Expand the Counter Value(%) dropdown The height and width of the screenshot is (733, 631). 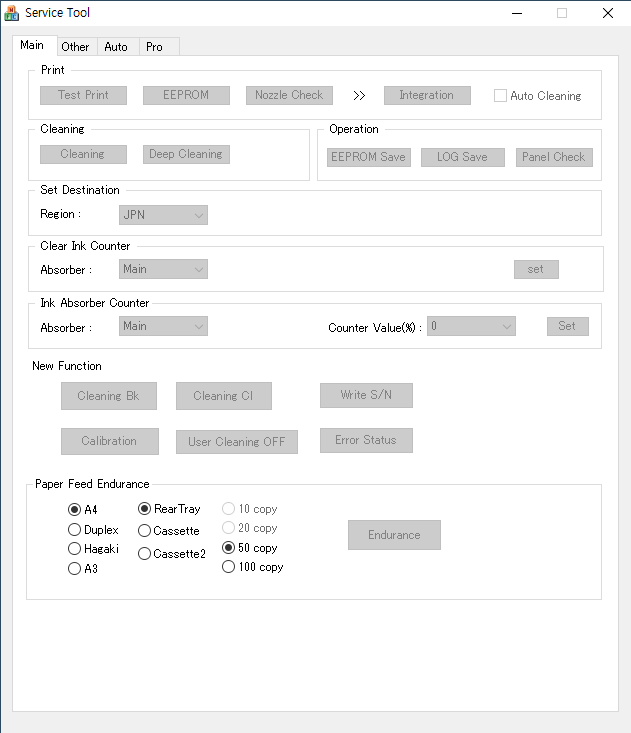point(471,326)
